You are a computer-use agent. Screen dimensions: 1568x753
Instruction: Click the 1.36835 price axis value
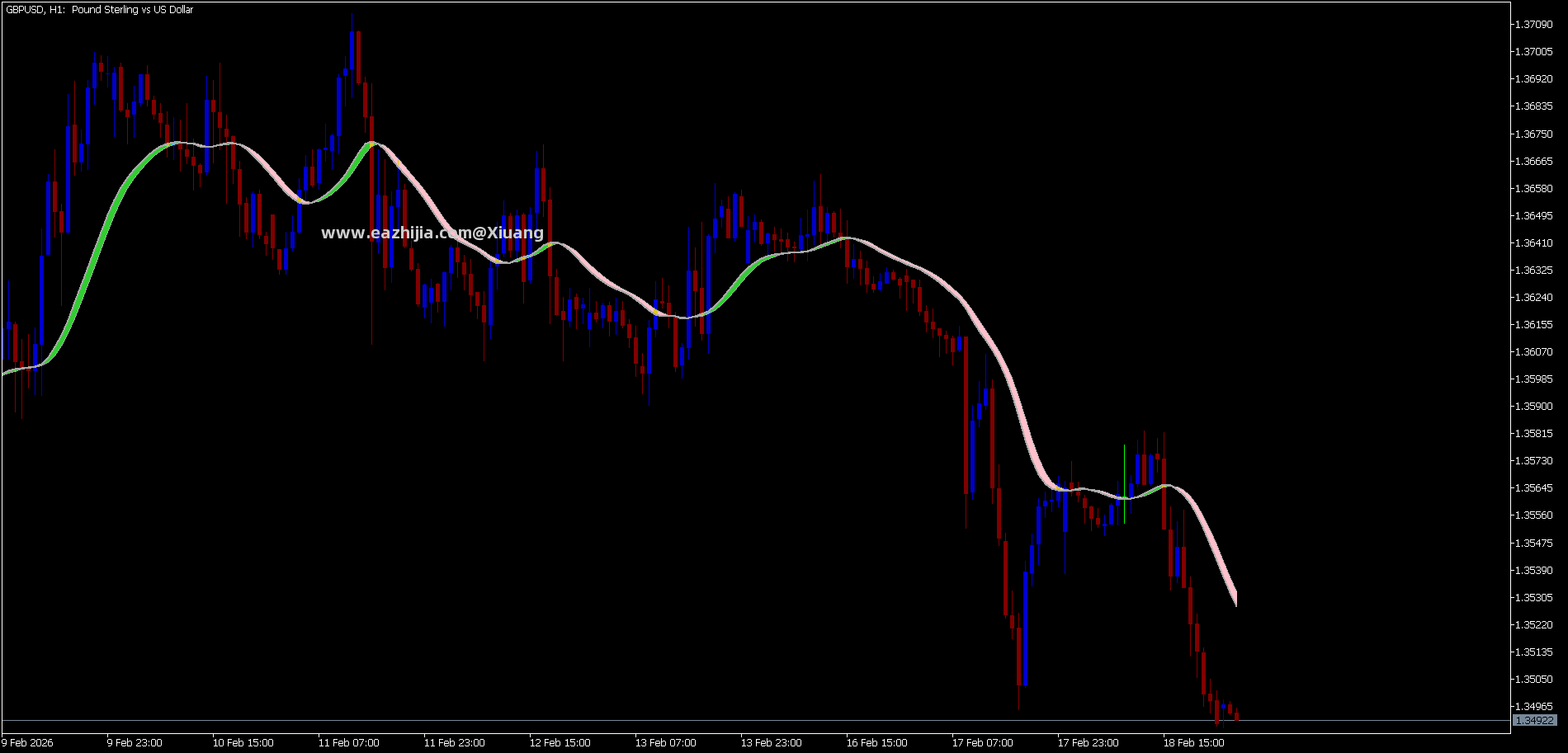point(1533,106)
